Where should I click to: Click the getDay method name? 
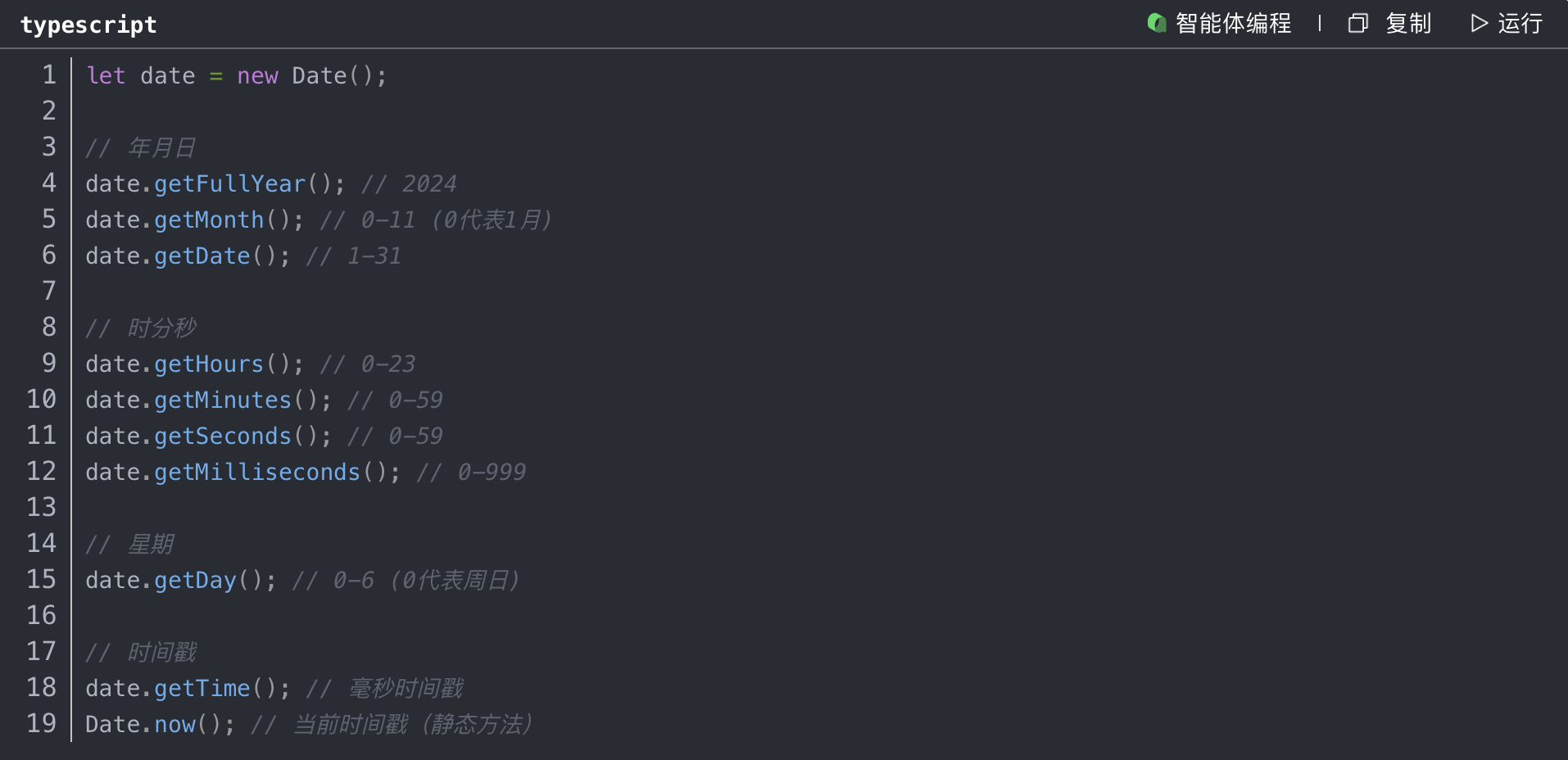[x=195, y=580]
